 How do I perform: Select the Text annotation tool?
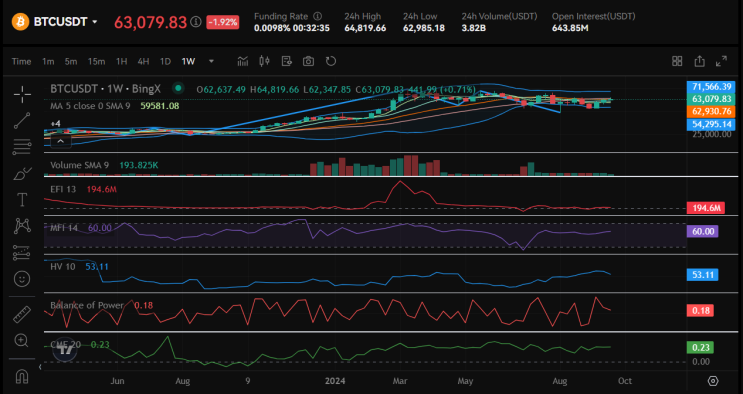(x=22, y=200)
